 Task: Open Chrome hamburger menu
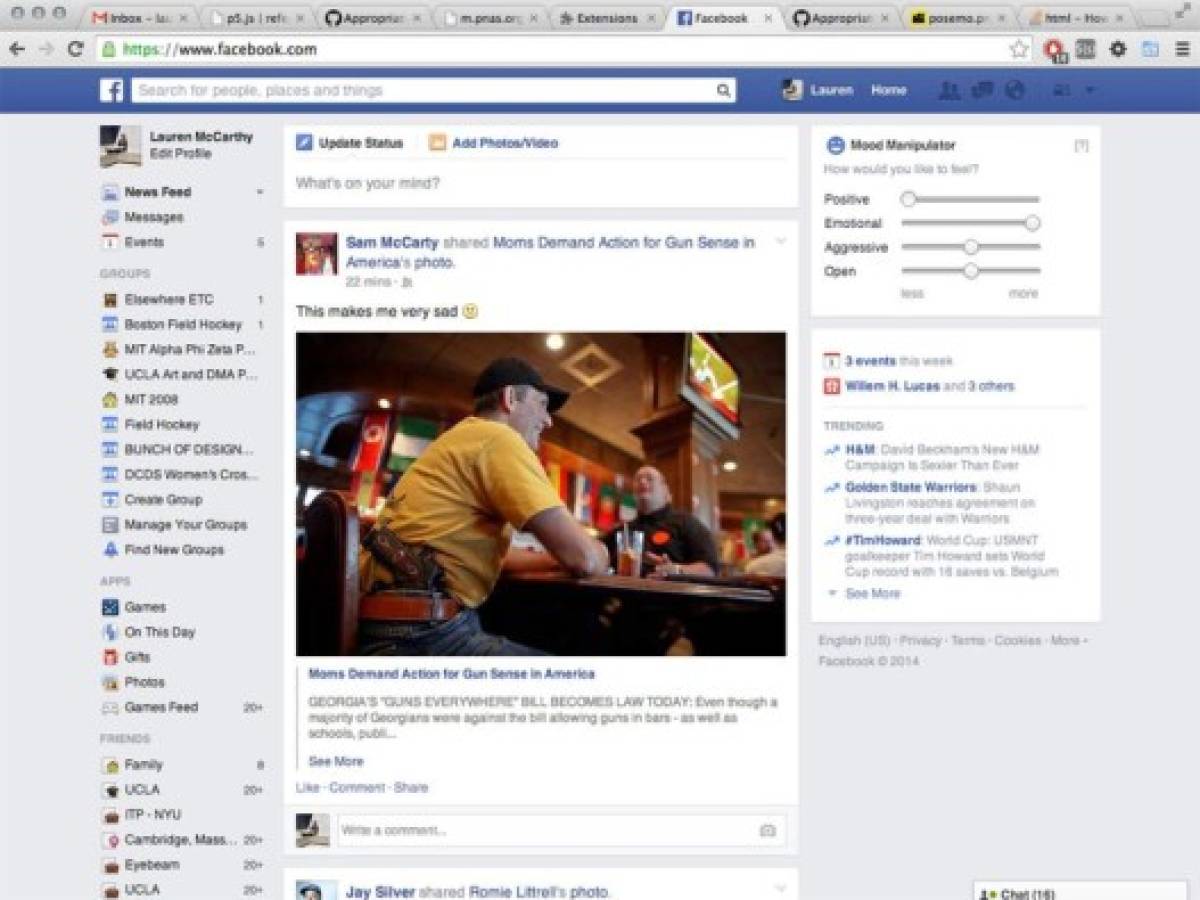tap(1182, 49)
